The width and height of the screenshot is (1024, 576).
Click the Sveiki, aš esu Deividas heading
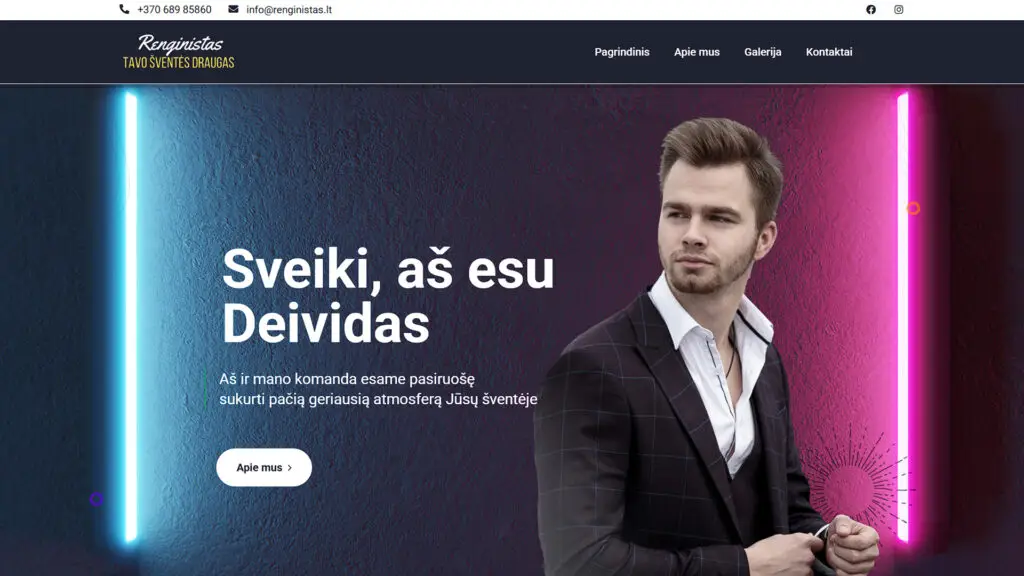[388, 296]
